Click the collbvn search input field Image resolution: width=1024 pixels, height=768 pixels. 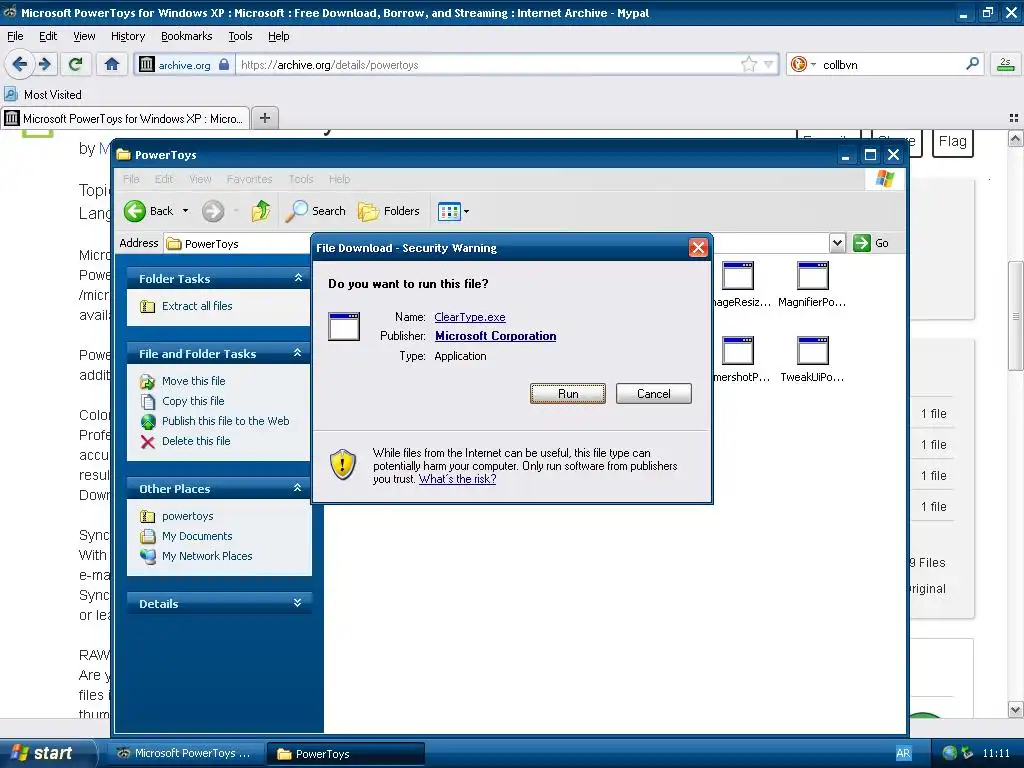(891, 65)
